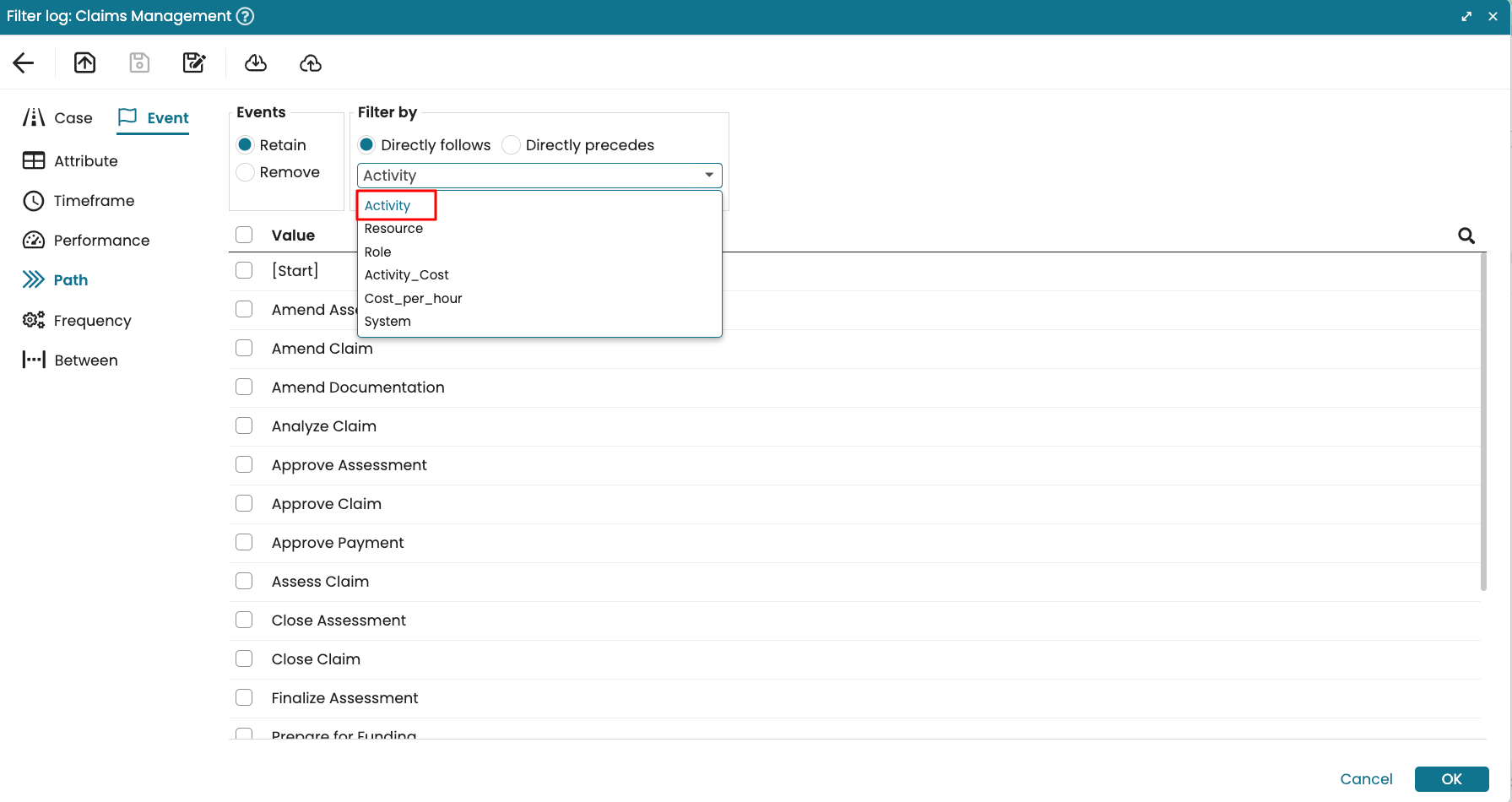This screenshot has height=802, width=1512.
Task: Switch to the Case tab
Action: (x=58, y=118)
